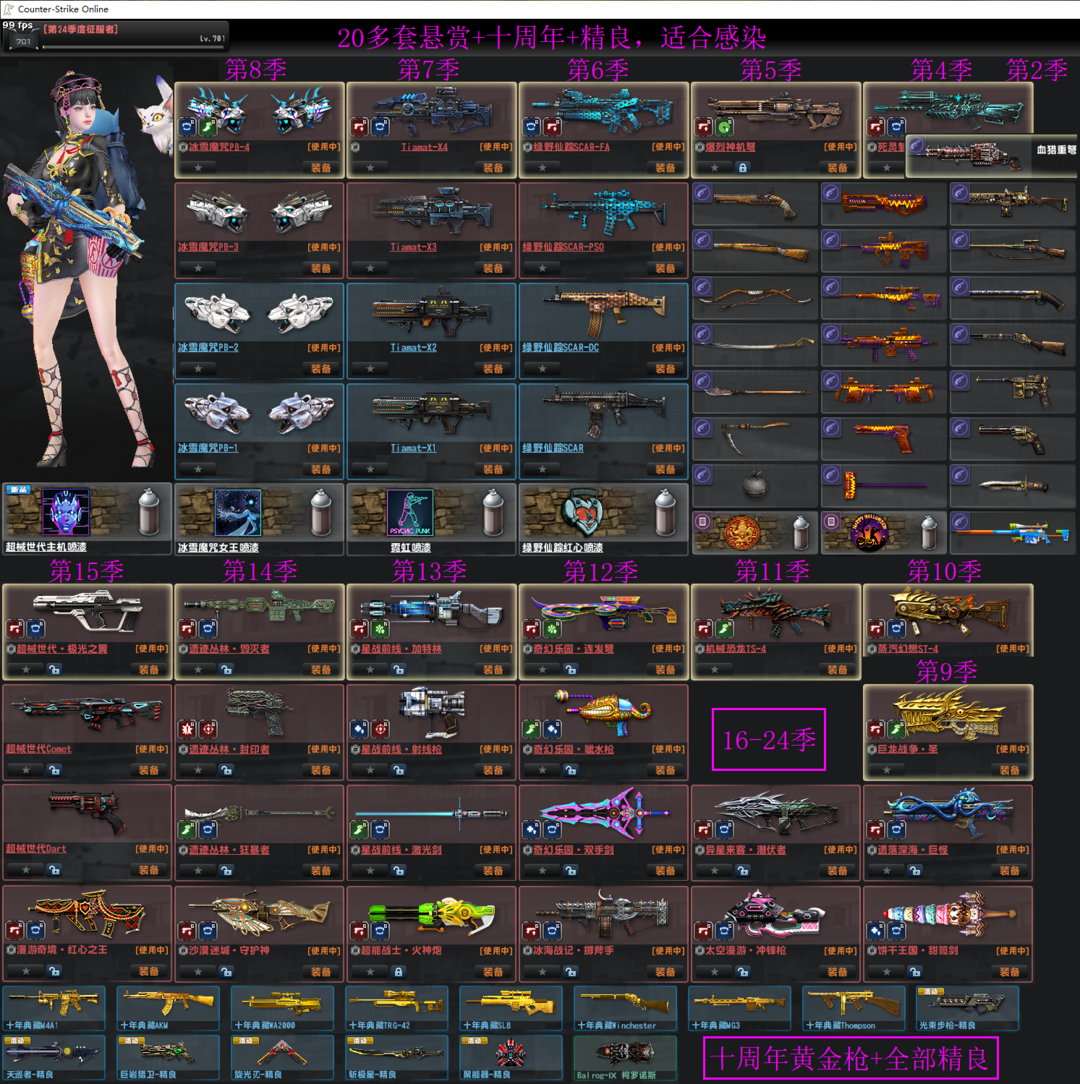Click the level 701 badge

pos(24,41)
